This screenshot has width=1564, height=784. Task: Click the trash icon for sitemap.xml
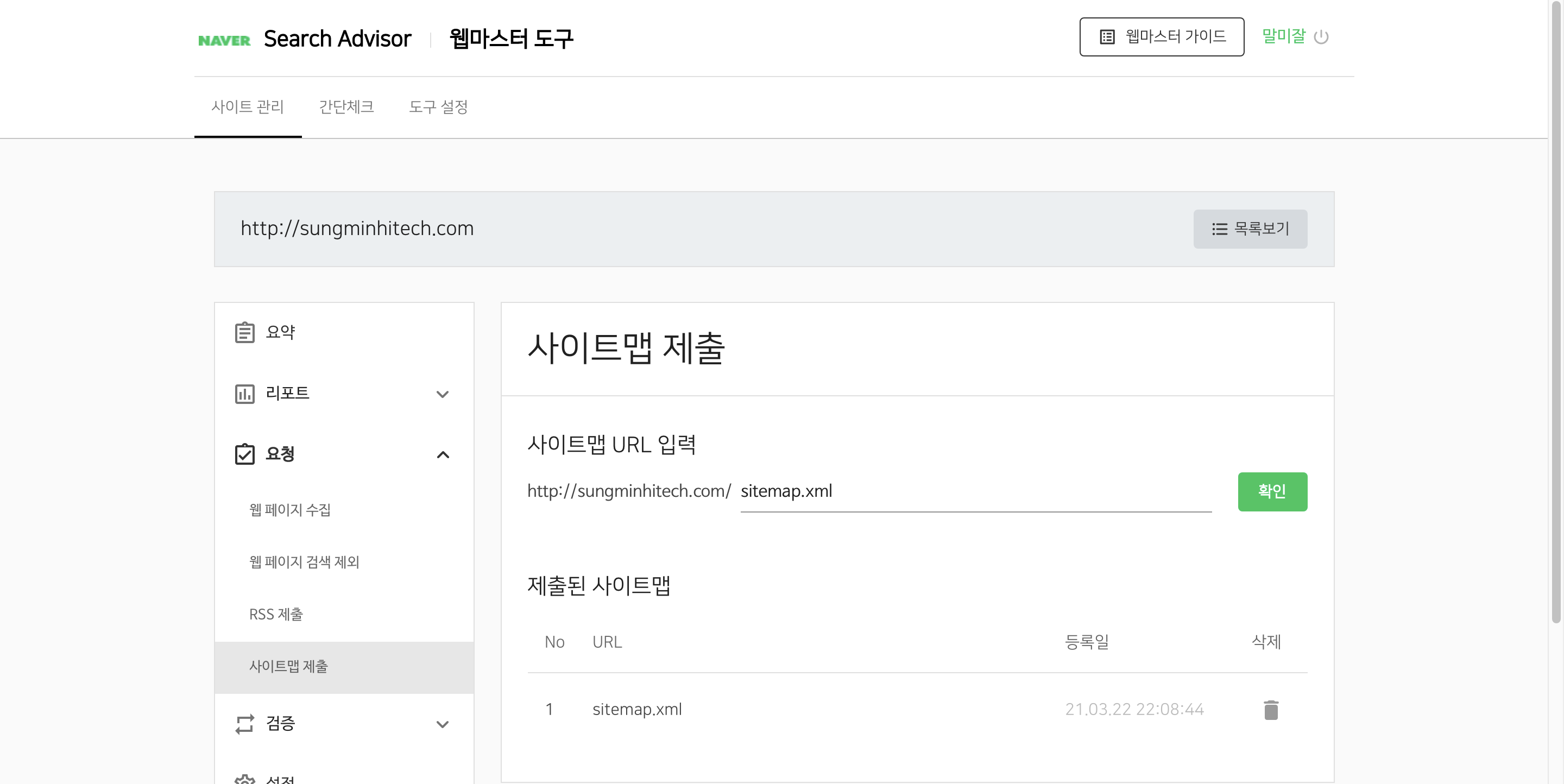(1270, 710)
